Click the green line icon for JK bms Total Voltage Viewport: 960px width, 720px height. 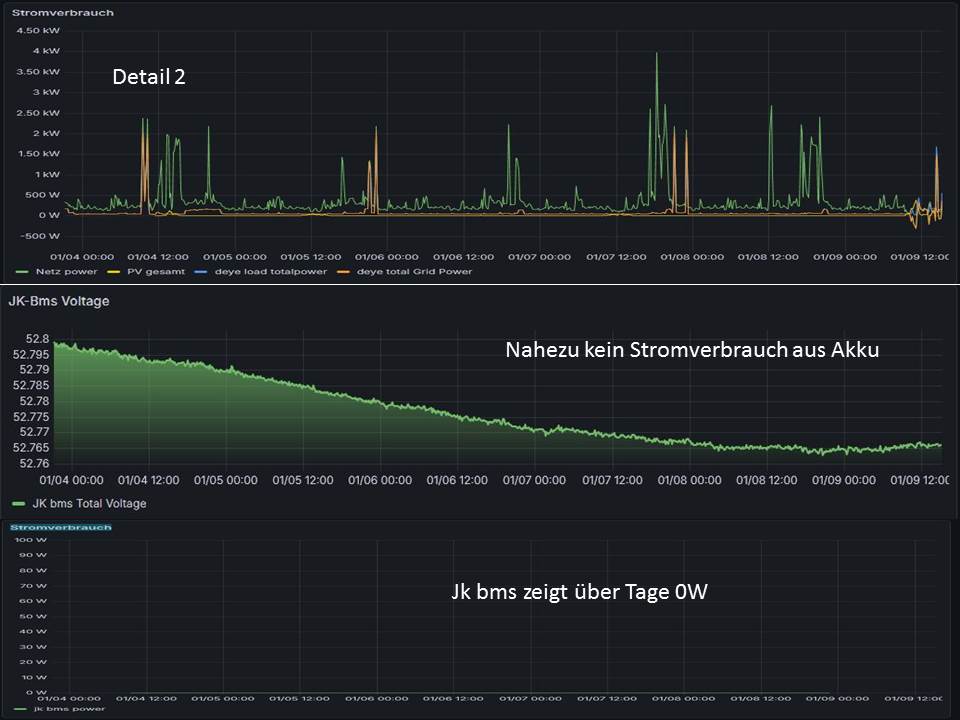(19, 504)
